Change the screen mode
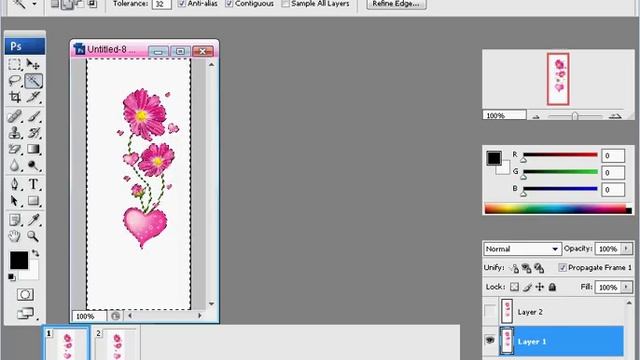Image resolution: width=640 pixels, height=360 pixels. pyautogui.click(x=25, y=313)
